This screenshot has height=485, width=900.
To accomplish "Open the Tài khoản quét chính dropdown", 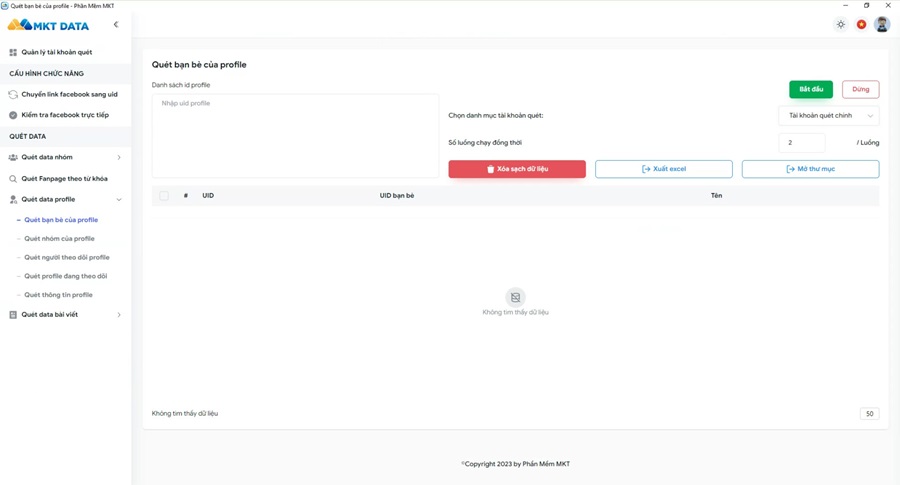I will (x=828, y=116).
